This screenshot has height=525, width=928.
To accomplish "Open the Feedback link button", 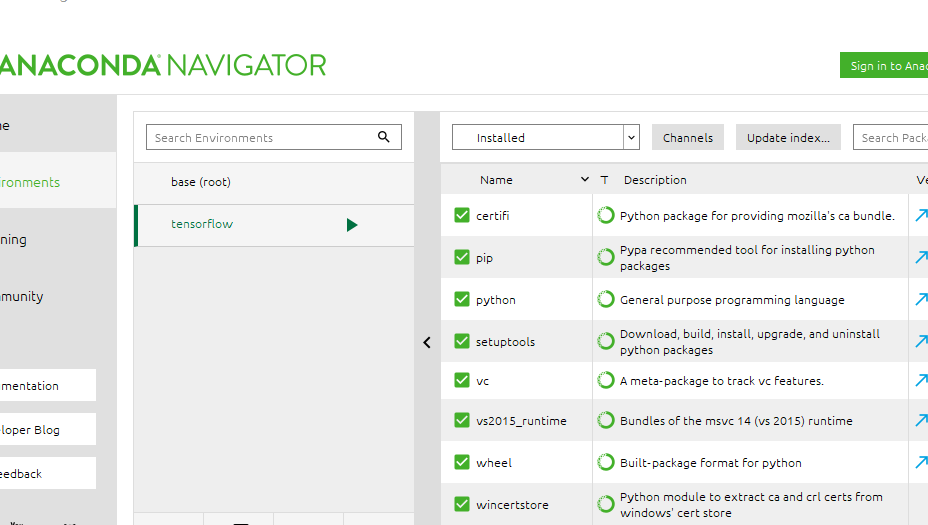I will [48, 474].
